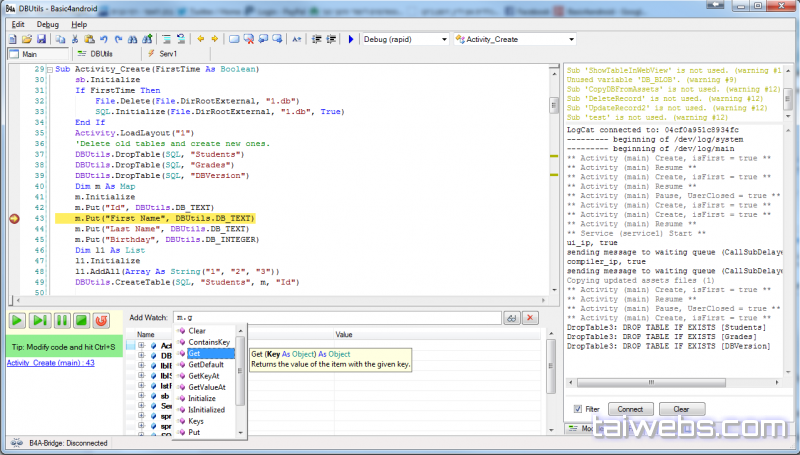Image resolution: width=800 pixels, height=455 pixels.
Task: Stop the debugging session
Action: (81, 320)
